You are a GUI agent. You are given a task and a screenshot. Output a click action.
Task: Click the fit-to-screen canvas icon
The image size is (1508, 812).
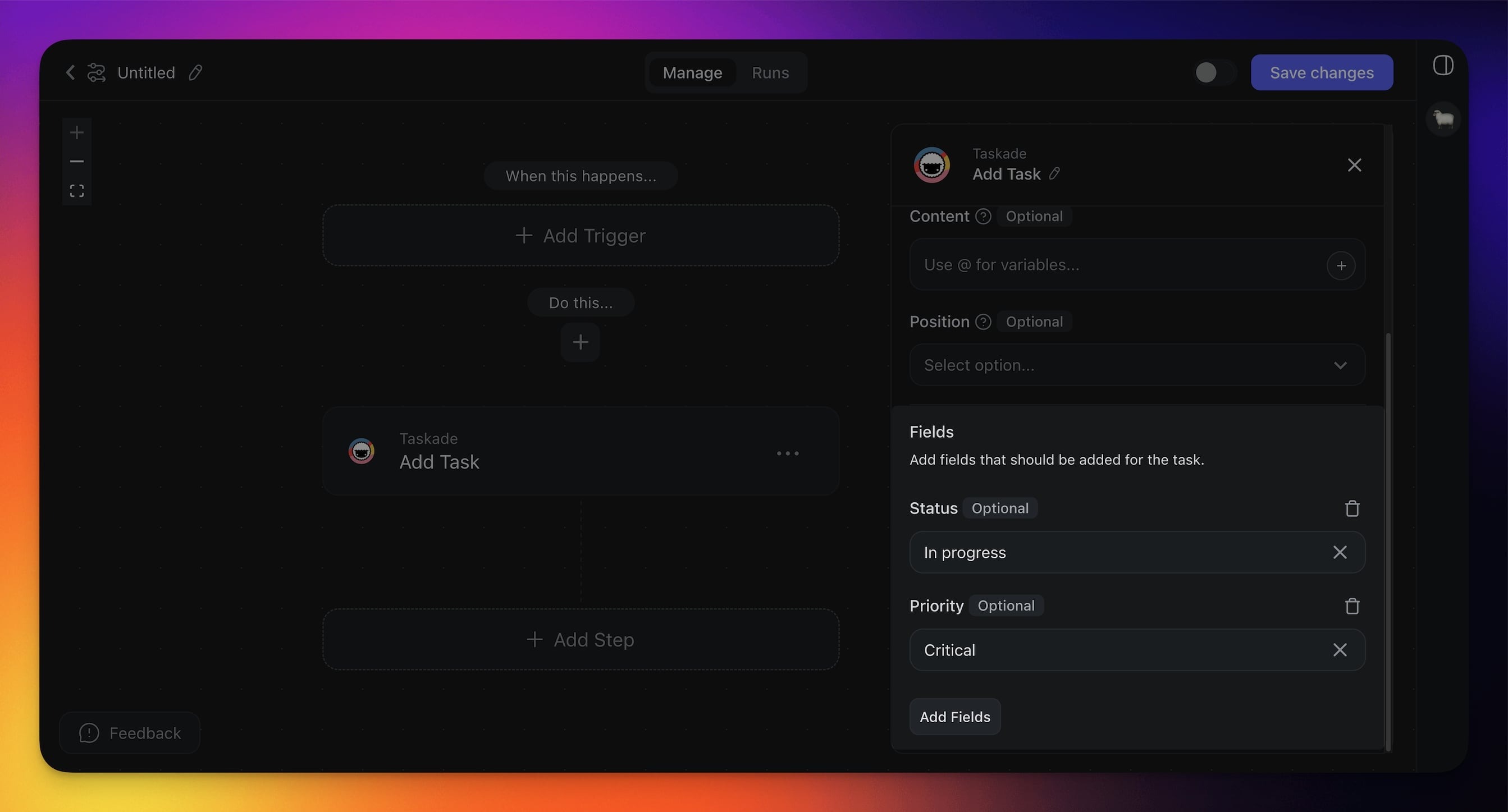77,191
